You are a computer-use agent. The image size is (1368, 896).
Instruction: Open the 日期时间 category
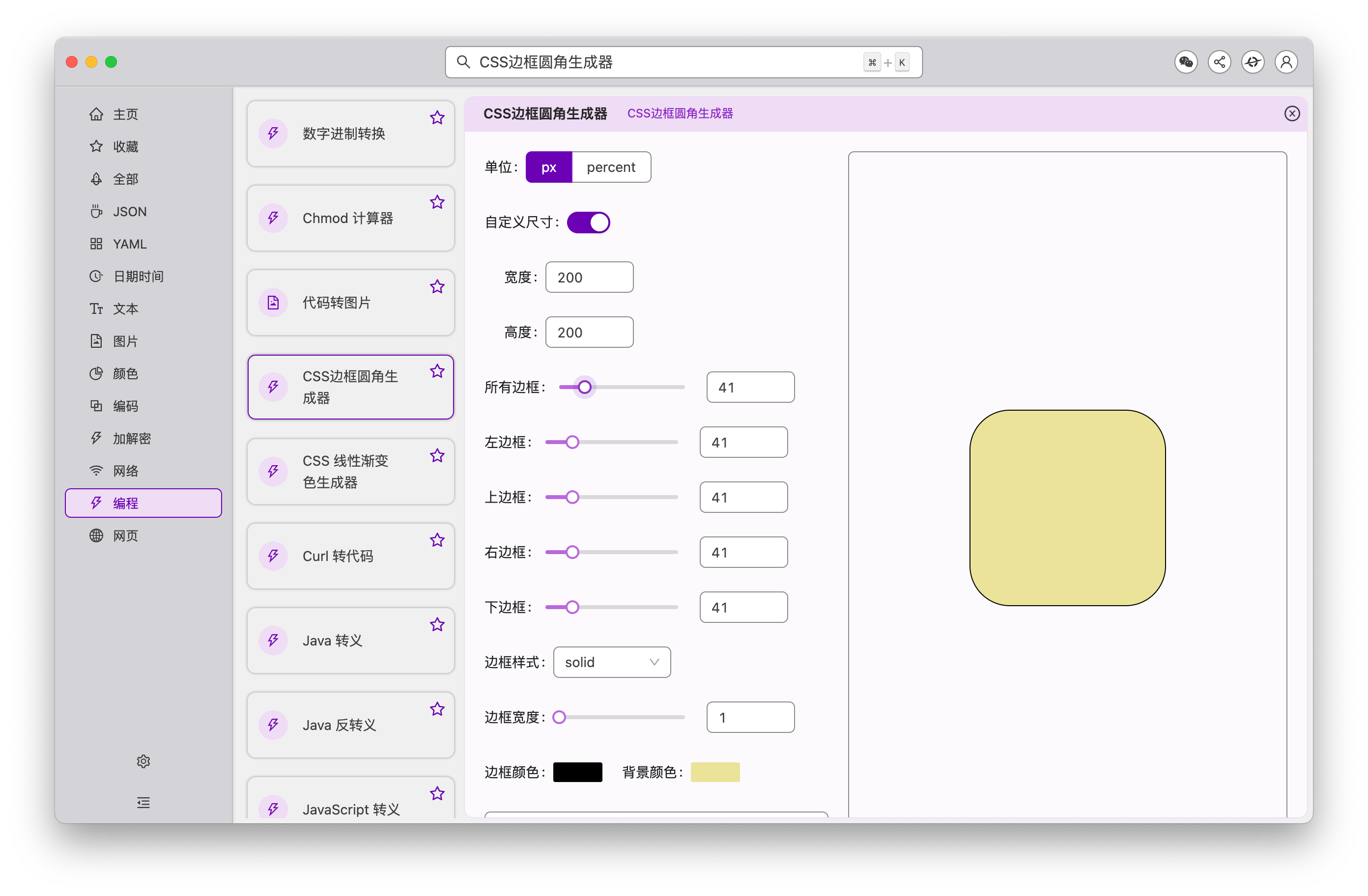click(x=143, y=277)
